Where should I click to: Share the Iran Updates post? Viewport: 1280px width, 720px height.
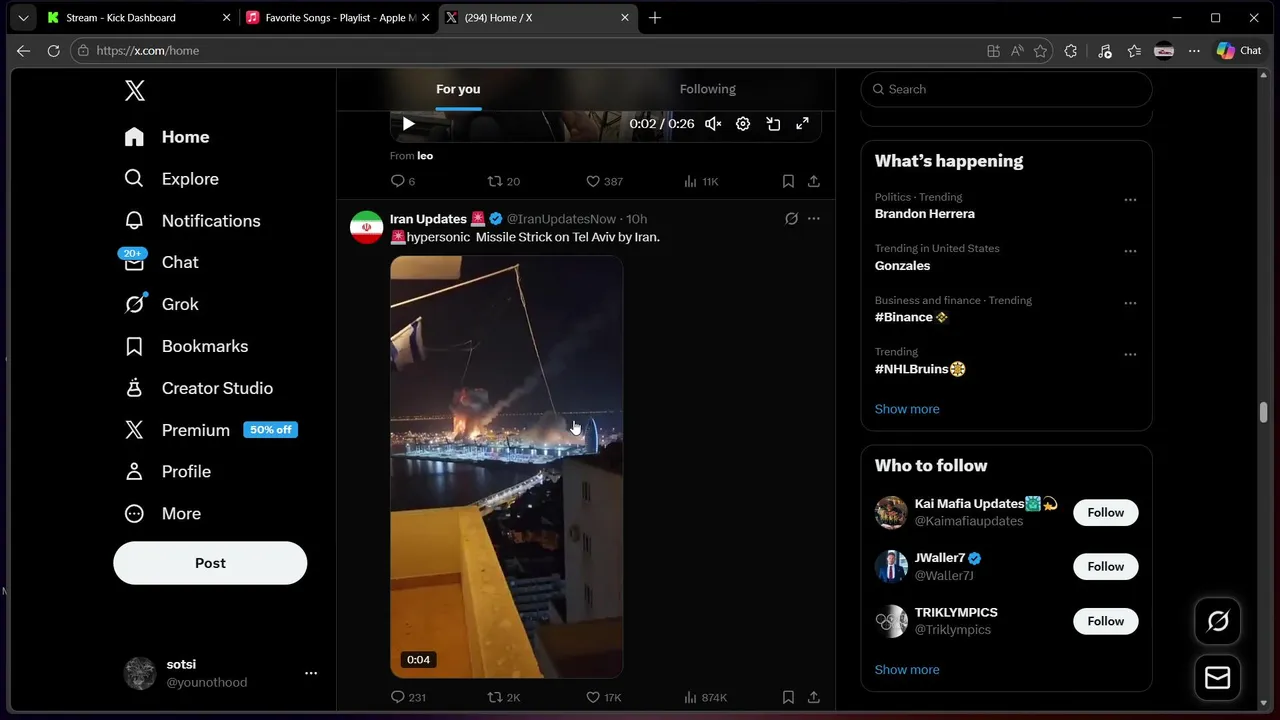click(814, 697)
